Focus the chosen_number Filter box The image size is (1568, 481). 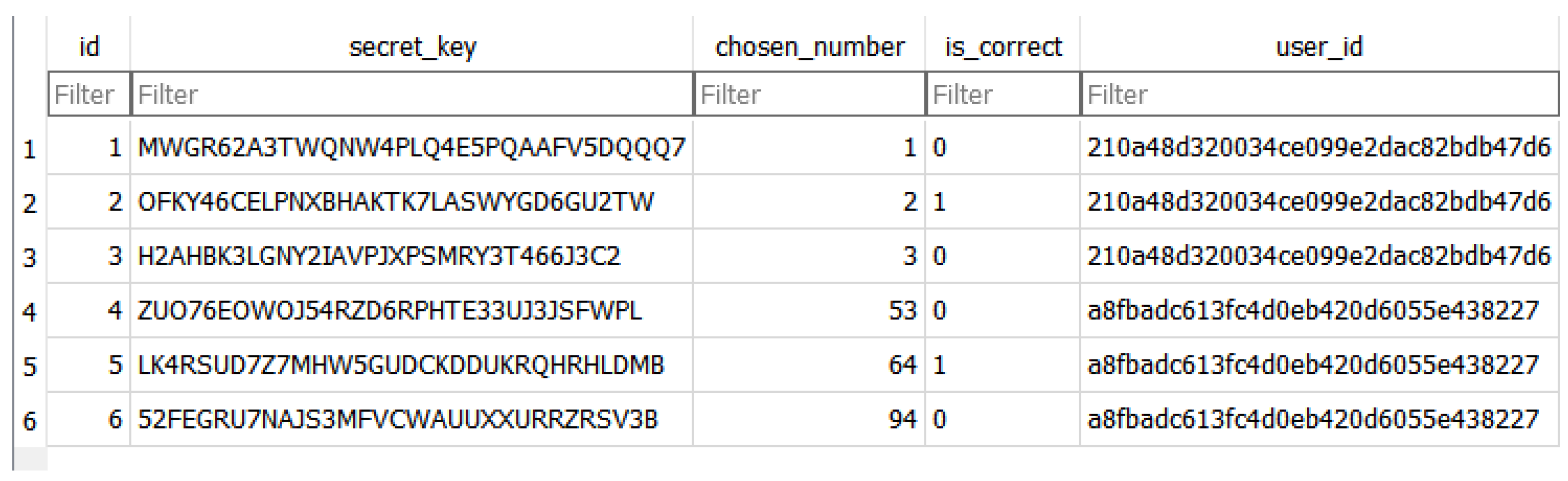810,94
